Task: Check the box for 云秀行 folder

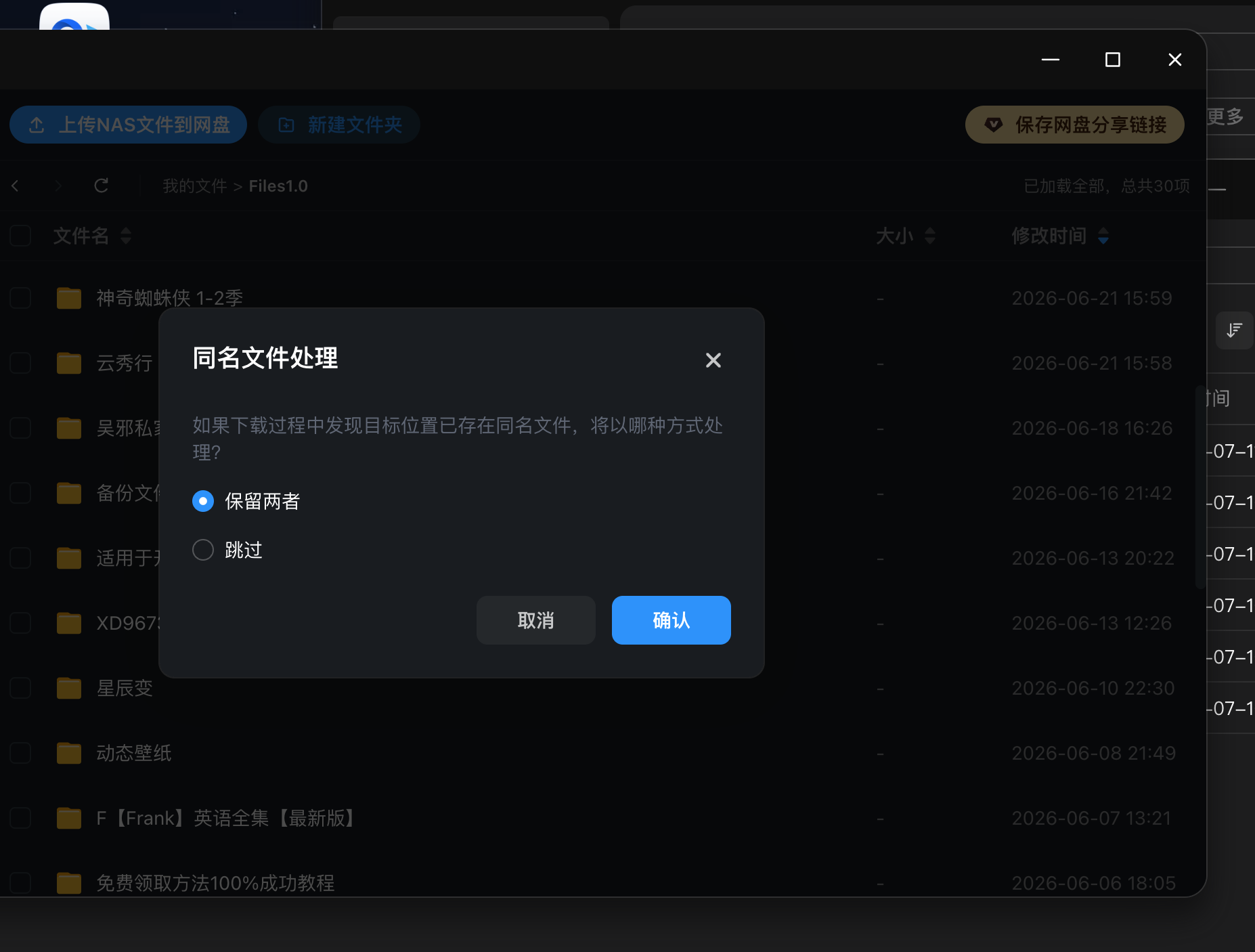Action: (20, 363)
